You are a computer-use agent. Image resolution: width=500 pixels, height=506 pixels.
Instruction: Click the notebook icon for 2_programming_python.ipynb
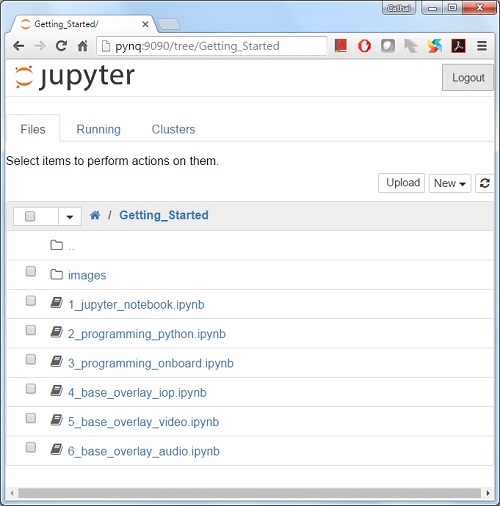56,332
